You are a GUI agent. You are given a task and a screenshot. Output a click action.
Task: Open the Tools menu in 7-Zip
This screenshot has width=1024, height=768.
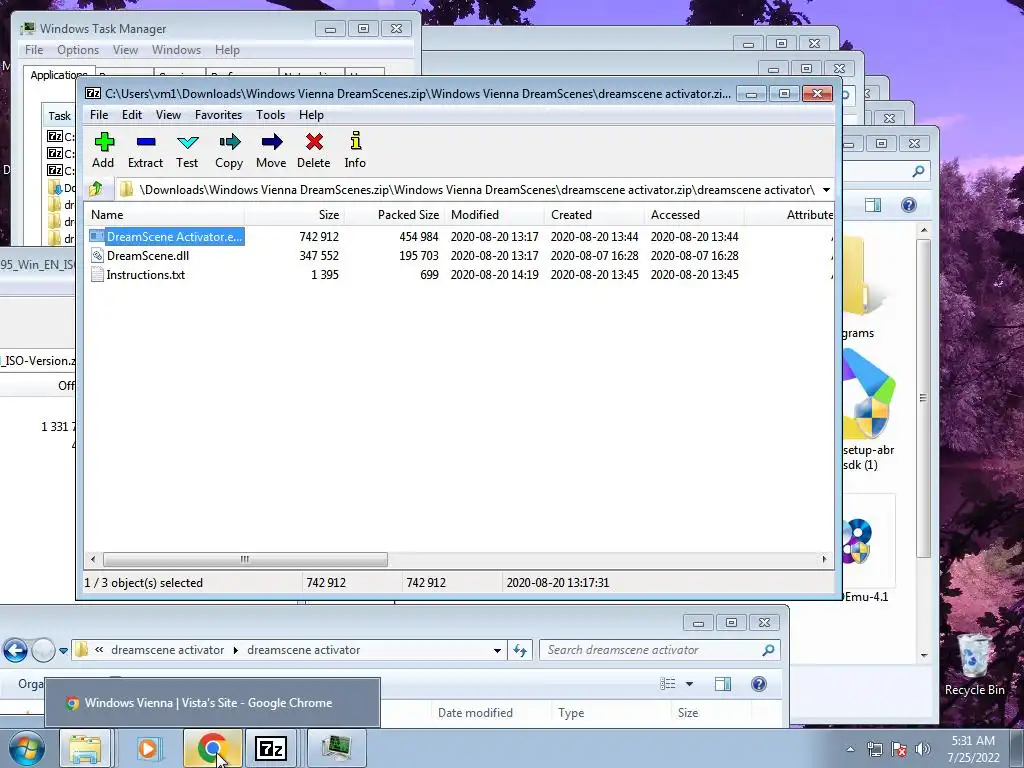click(270, 115)
